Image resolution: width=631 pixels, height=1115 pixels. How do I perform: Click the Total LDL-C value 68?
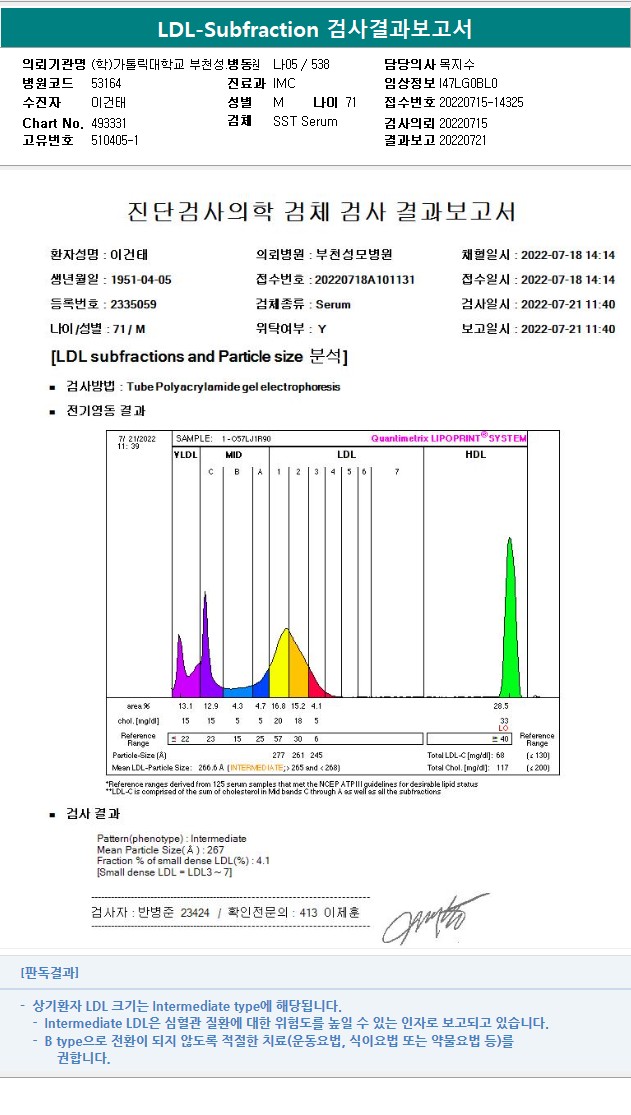tap(500, 755)
